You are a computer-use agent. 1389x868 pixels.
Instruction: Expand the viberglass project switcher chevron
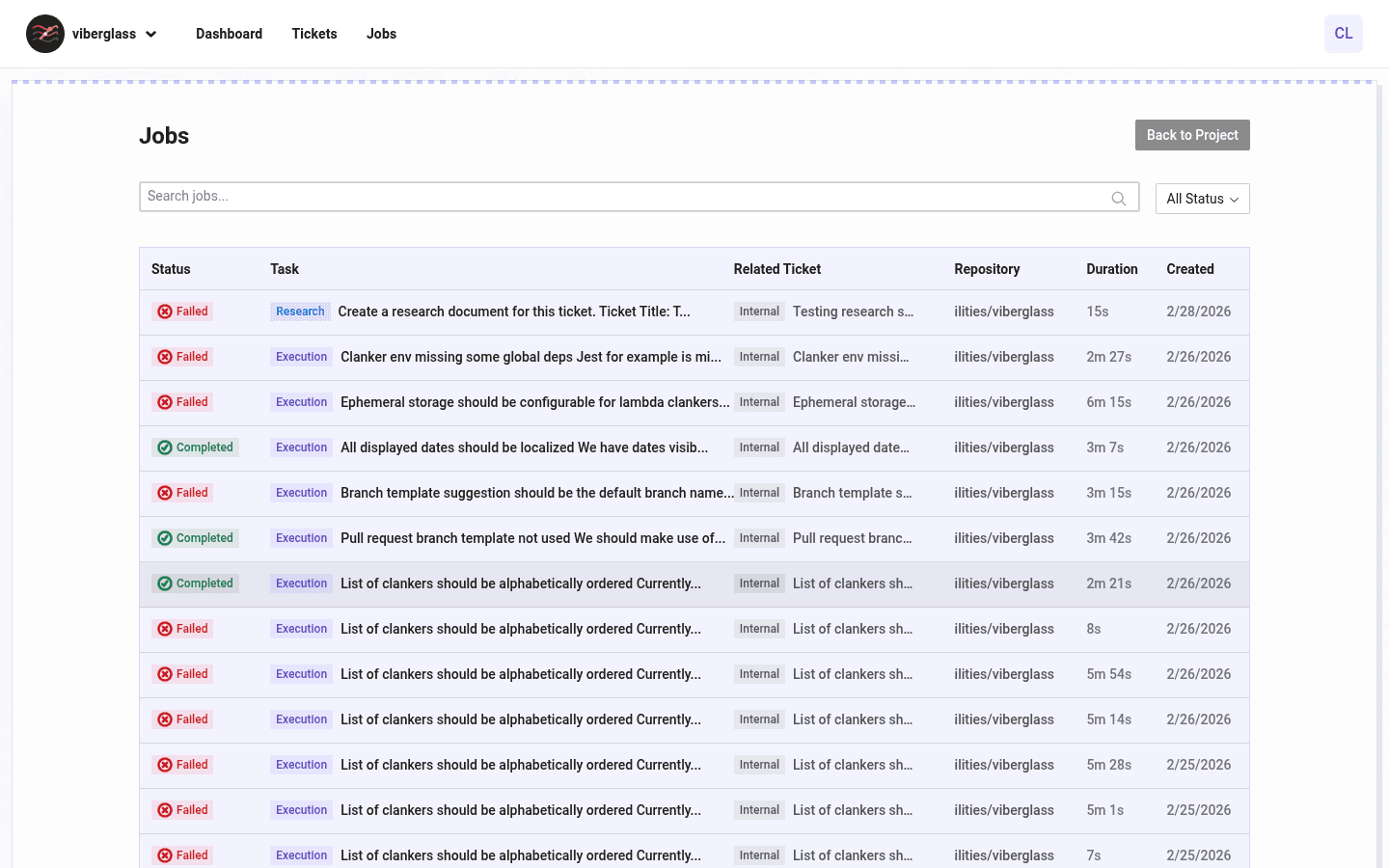tap(151, 34)
